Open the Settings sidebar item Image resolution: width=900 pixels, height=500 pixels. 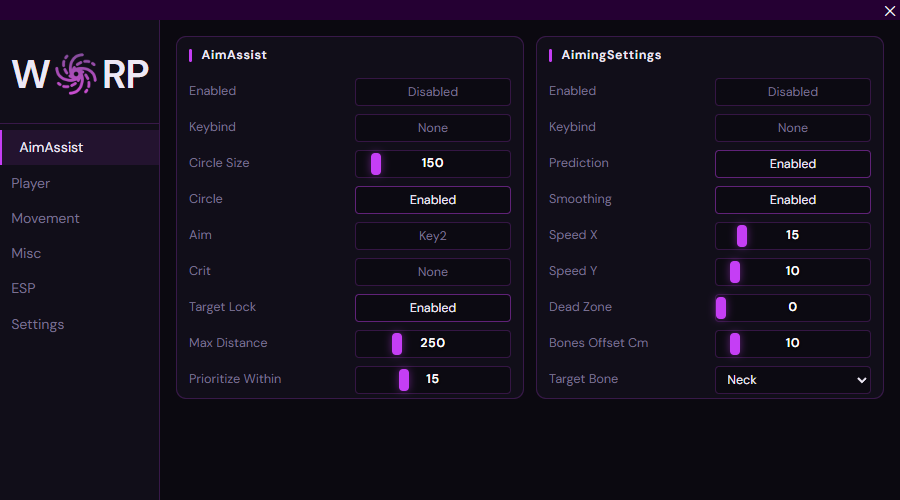click(x=37, y=324)
